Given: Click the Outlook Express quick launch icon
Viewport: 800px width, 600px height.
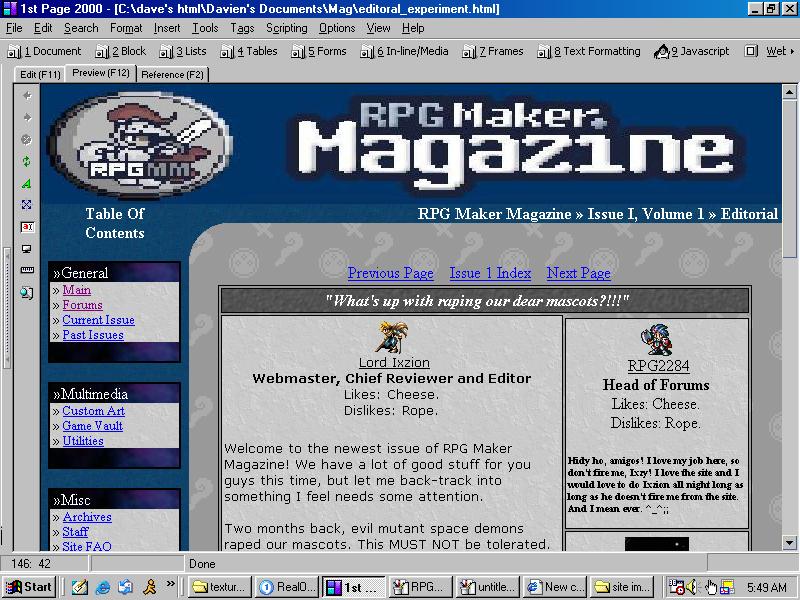Looking at the screenshot, I should click(126, 587).
